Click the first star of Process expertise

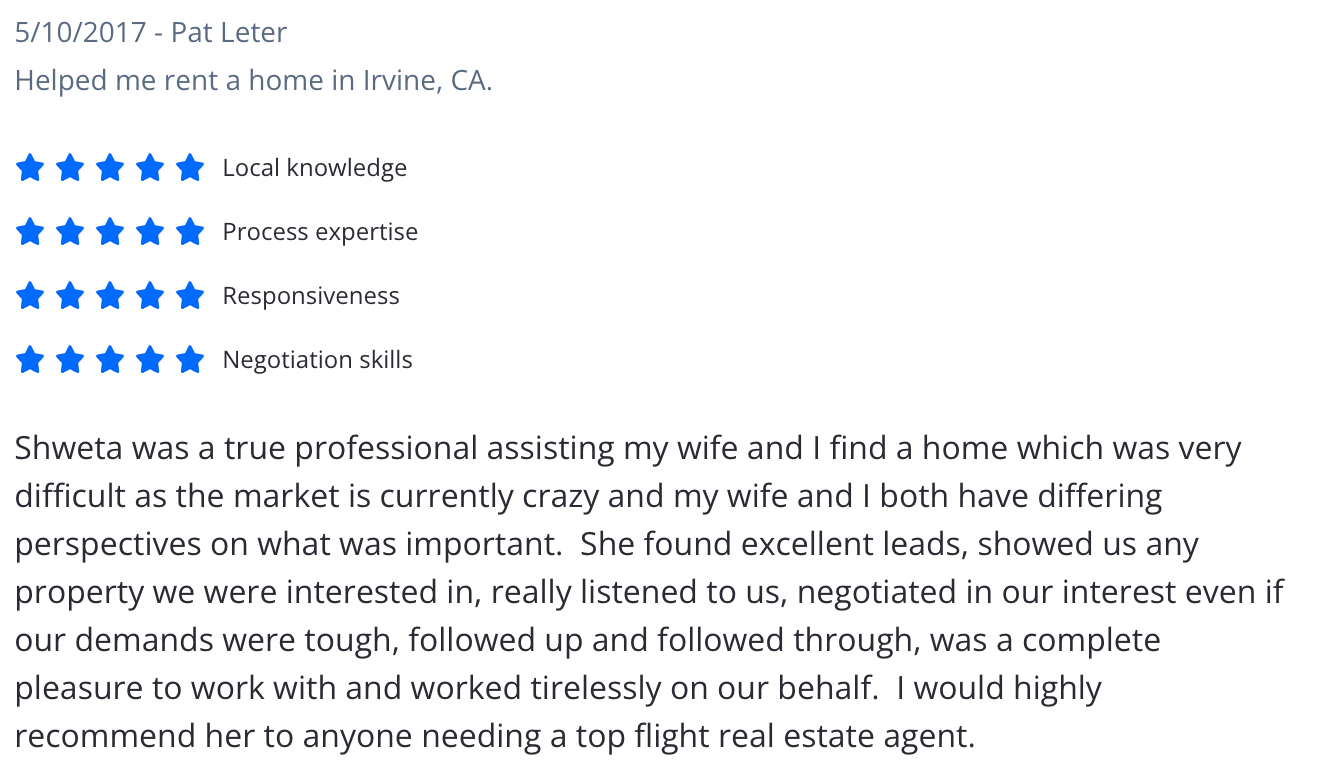30,232
